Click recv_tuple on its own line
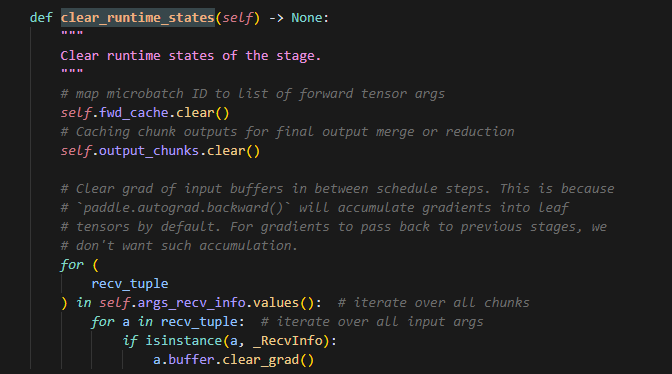Image resolution: width=672 pixels, height=374 pixels. click(130, 284)
